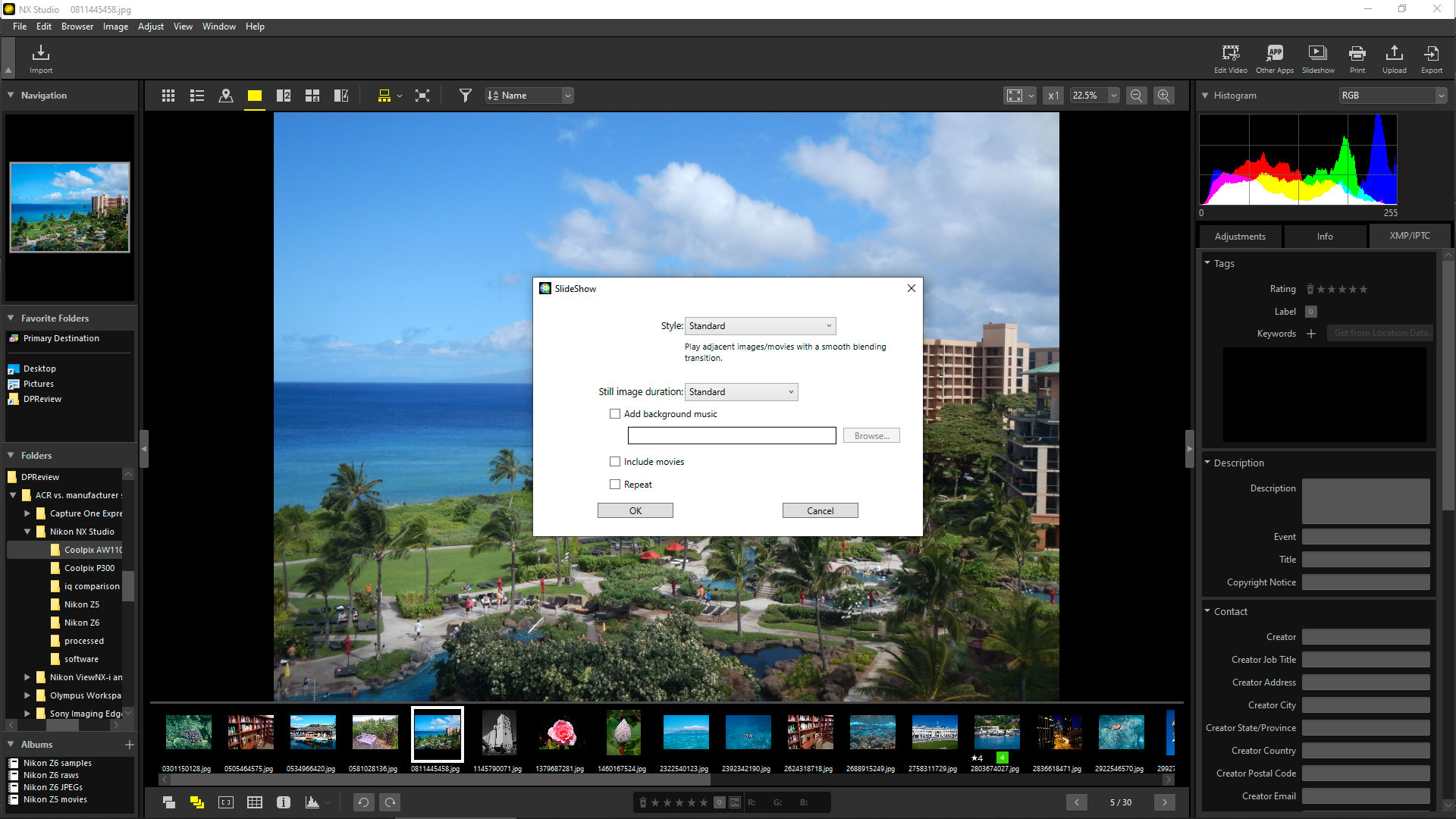Go to the previous image arrow
The image size is (1456, 819).
[1077, 802]
